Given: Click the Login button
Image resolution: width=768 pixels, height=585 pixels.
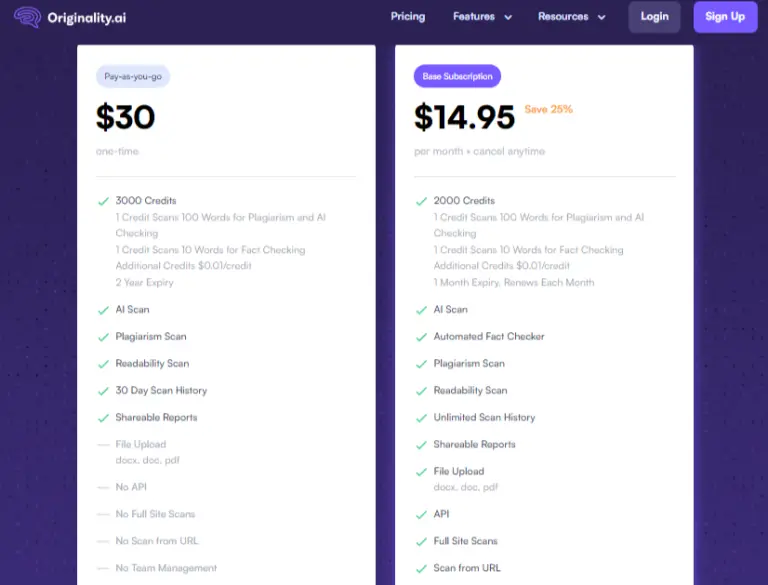Looking at the screenshot, I should point(654,17).
